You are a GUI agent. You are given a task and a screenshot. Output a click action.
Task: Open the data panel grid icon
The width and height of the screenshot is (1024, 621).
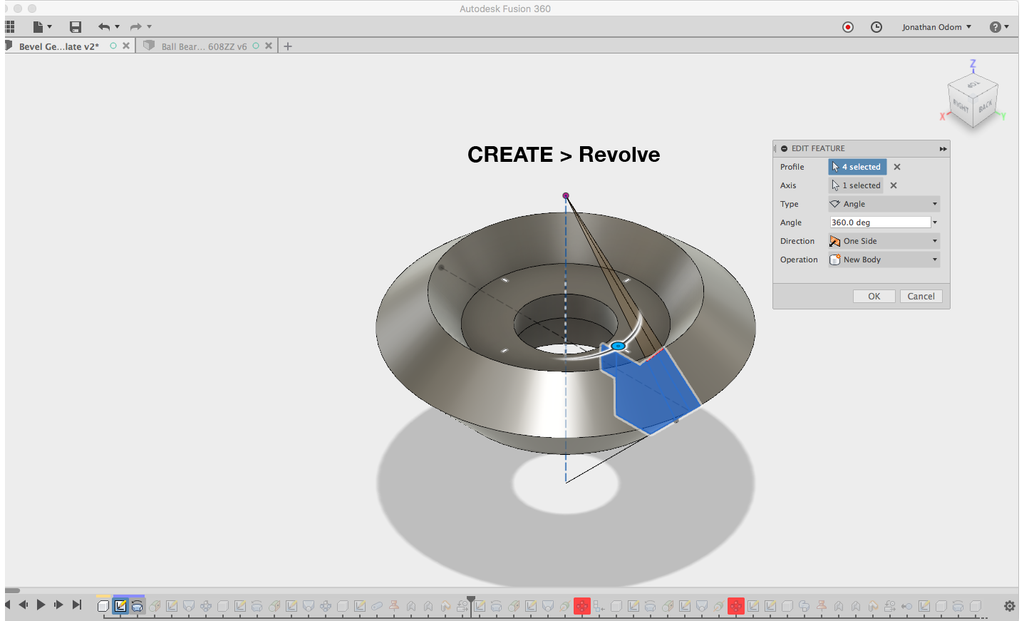coord(9,27)
